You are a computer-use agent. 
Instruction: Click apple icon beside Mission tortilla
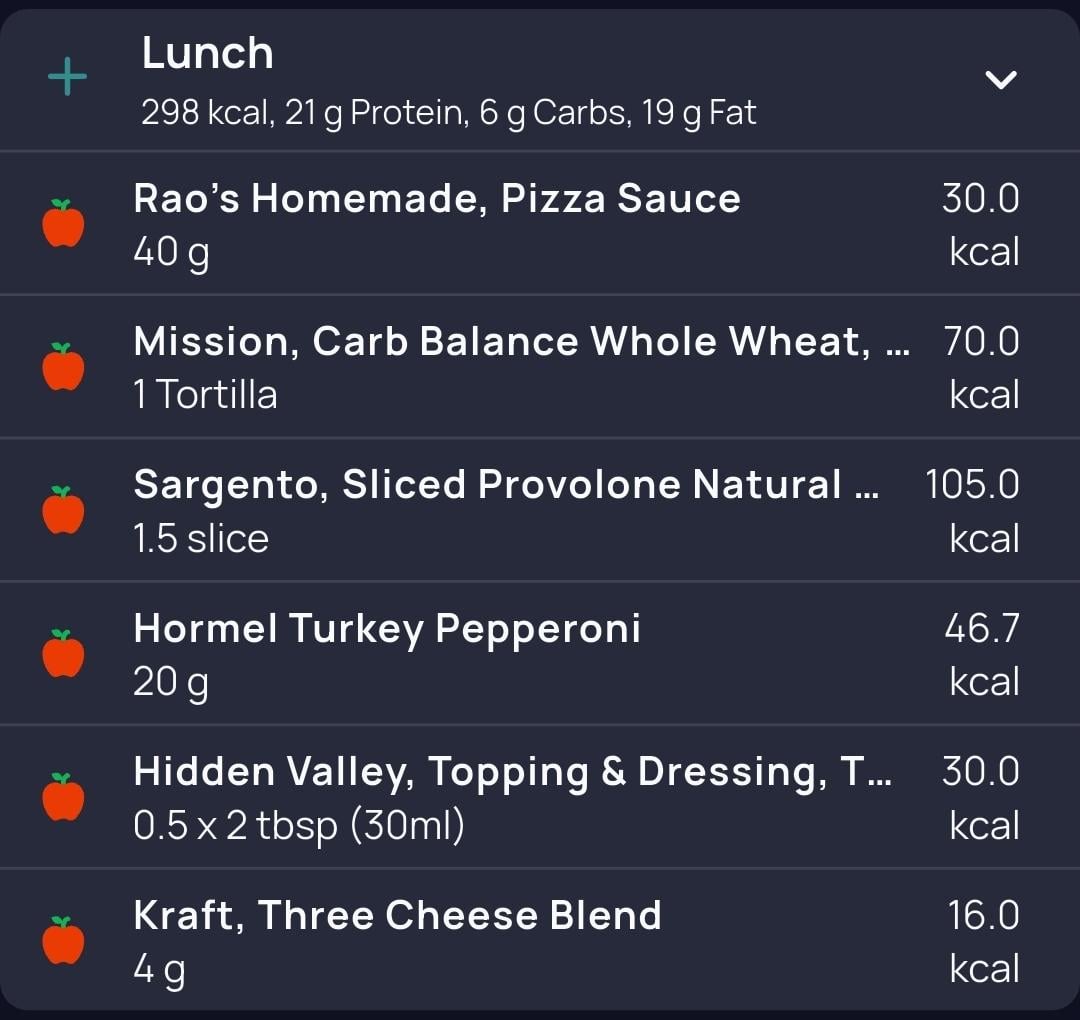coord(63,366)
